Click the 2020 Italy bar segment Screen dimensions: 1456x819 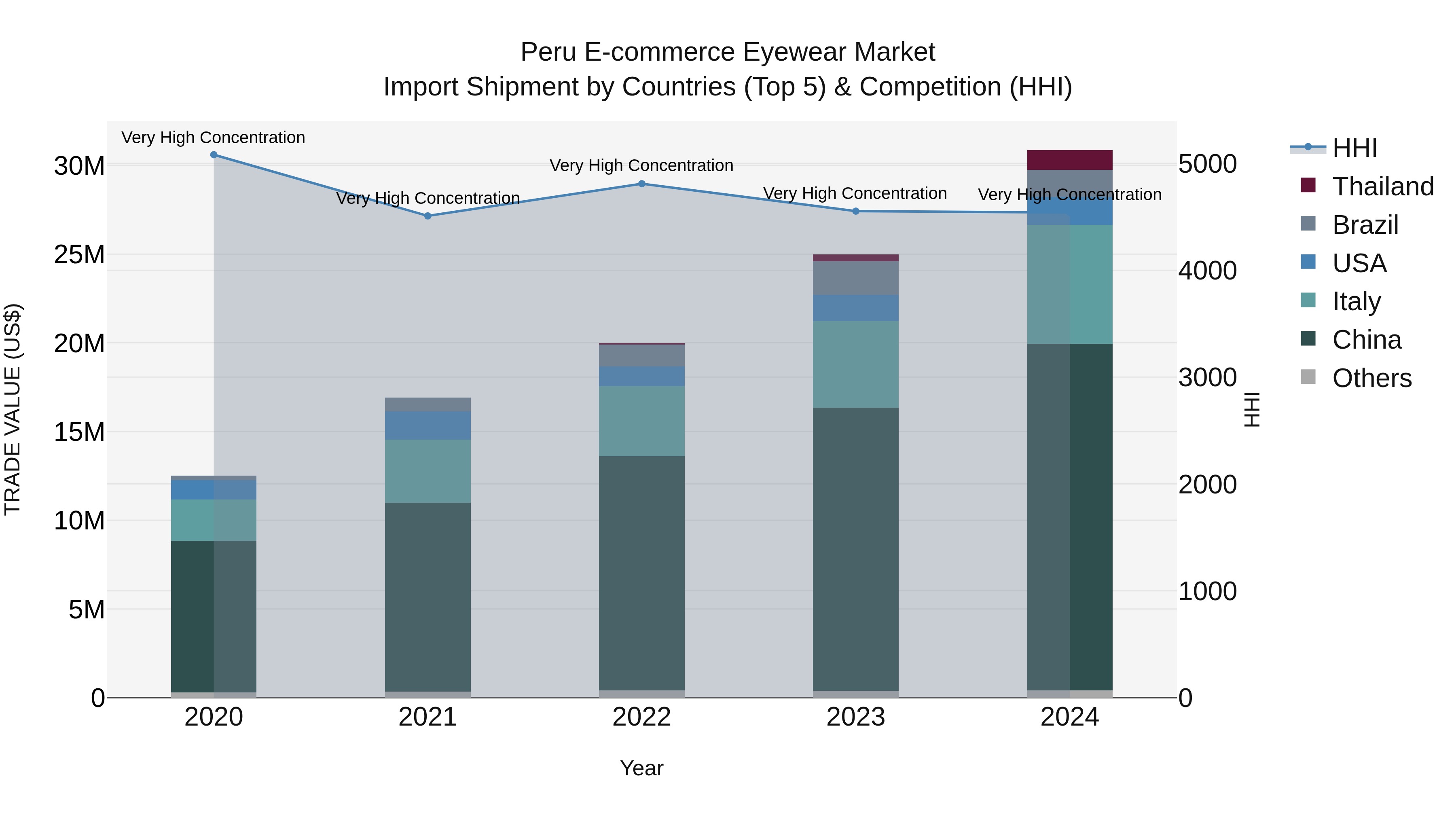[214, 520]
